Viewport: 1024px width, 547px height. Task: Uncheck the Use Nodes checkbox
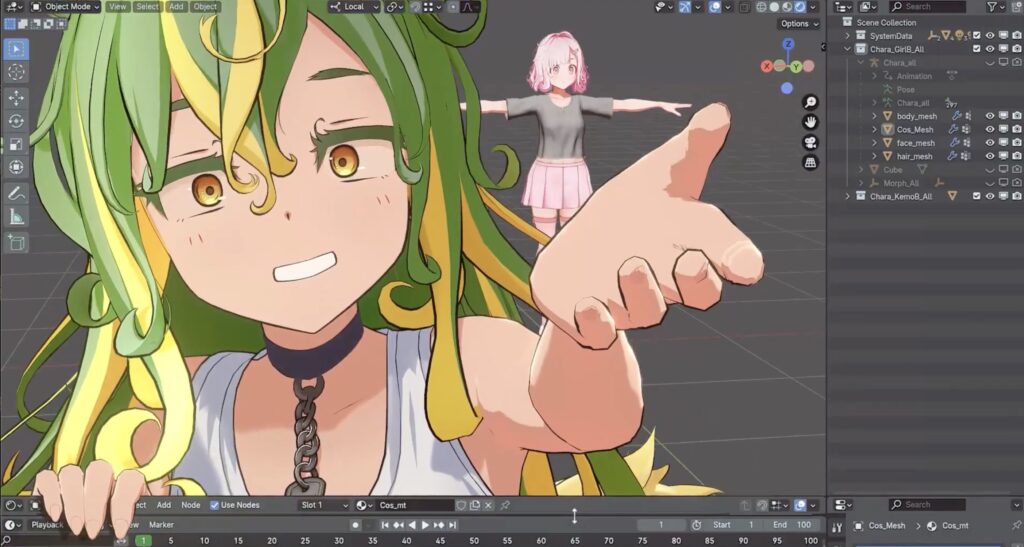pos(214,505)
